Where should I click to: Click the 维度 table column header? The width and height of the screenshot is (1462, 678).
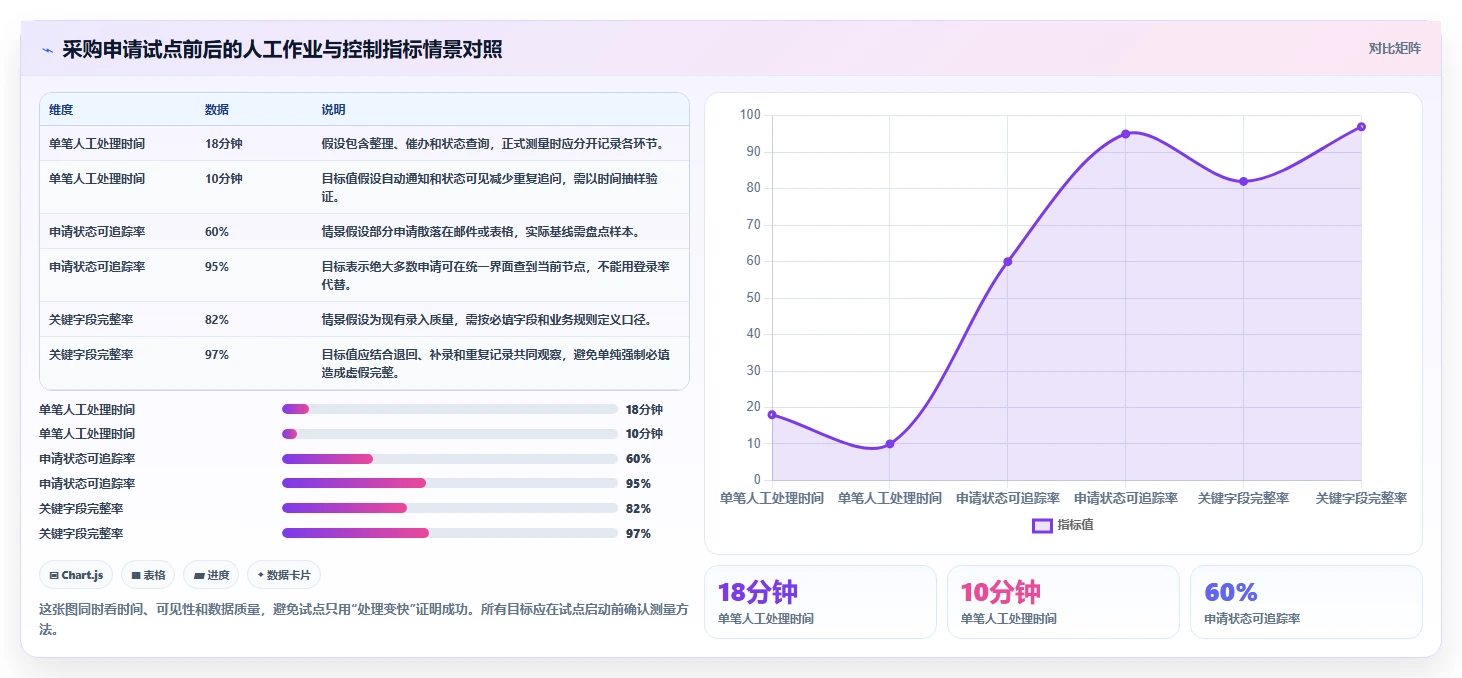click(61, 109)
